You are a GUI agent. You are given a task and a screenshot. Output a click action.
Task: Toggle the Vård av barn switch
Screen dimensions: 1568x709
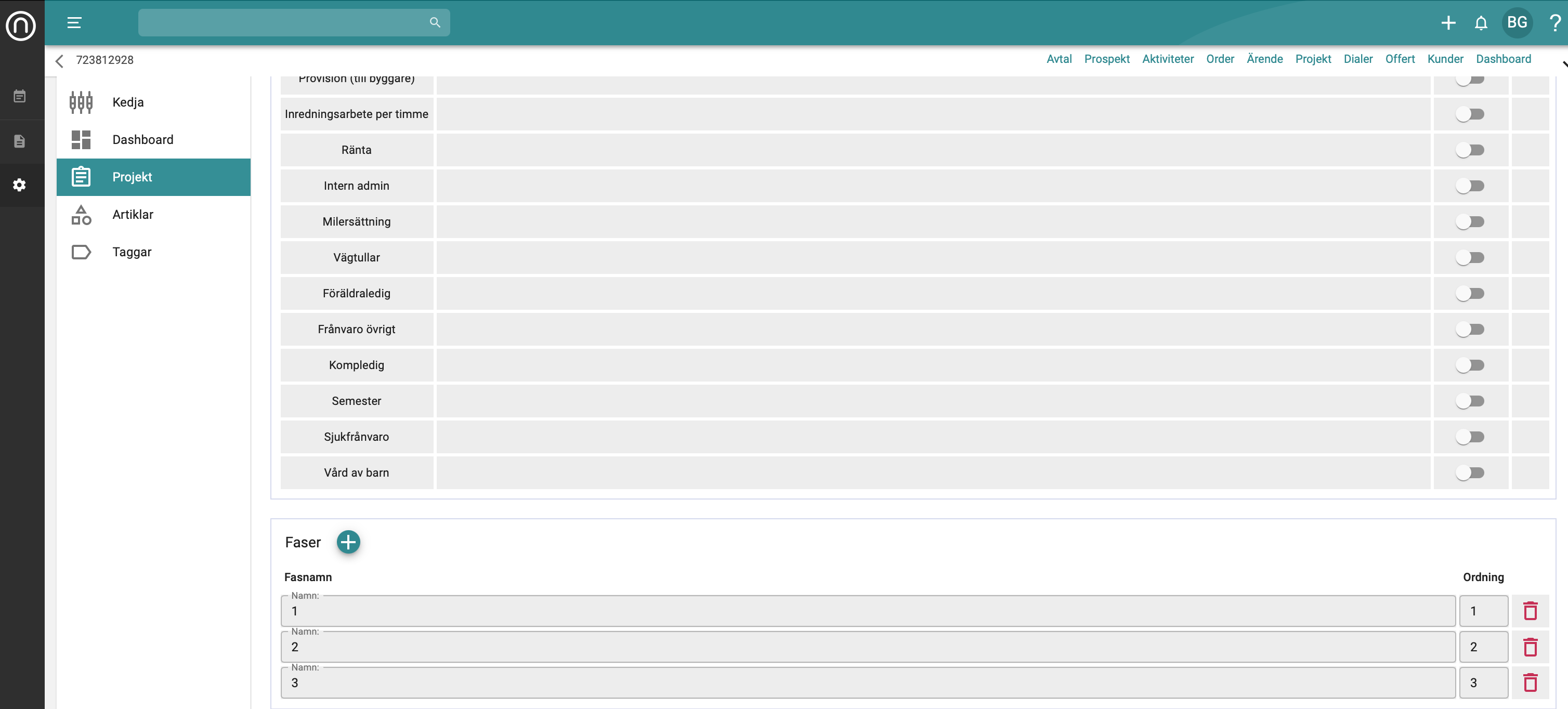click(x=1470, y=473)
